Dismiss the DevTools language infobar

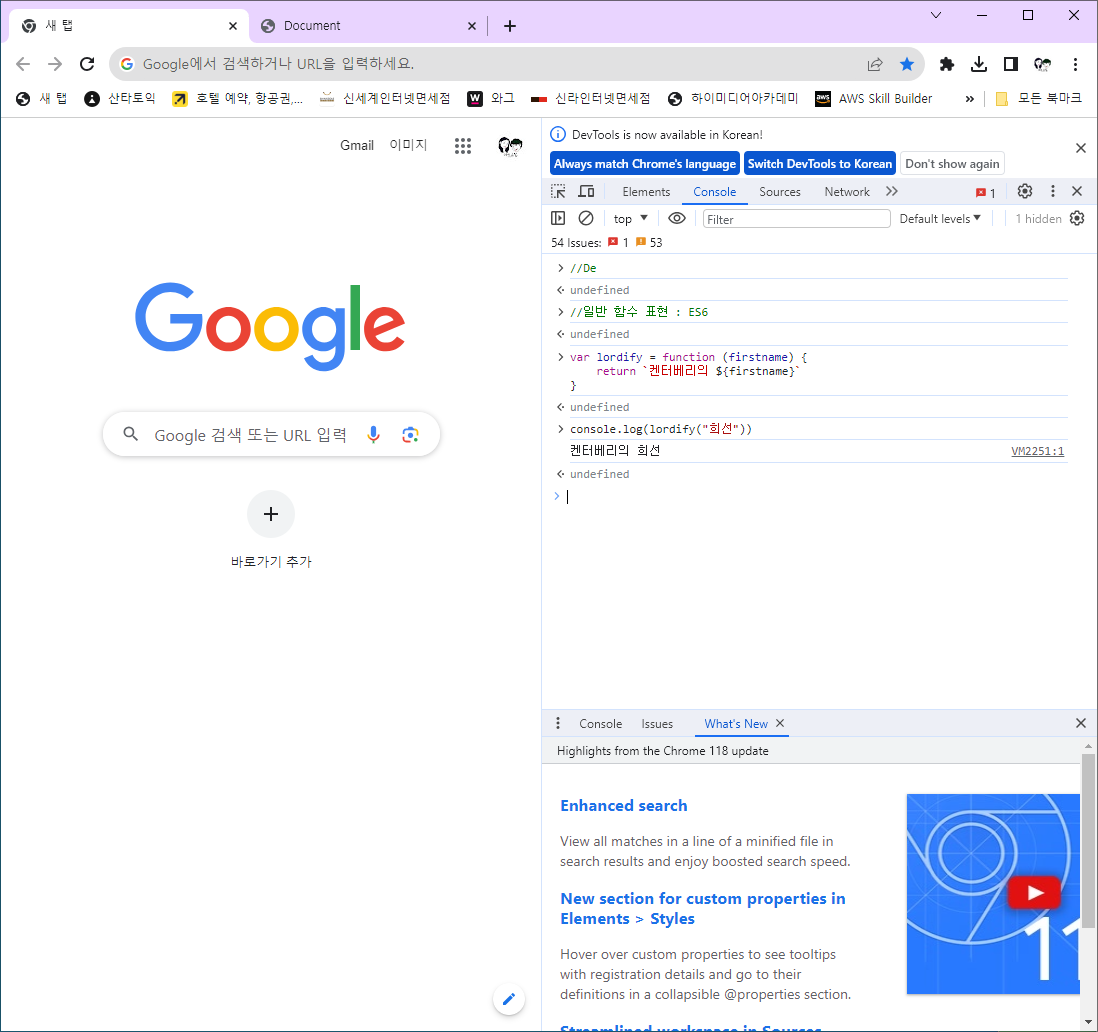tap(1080, 148)
